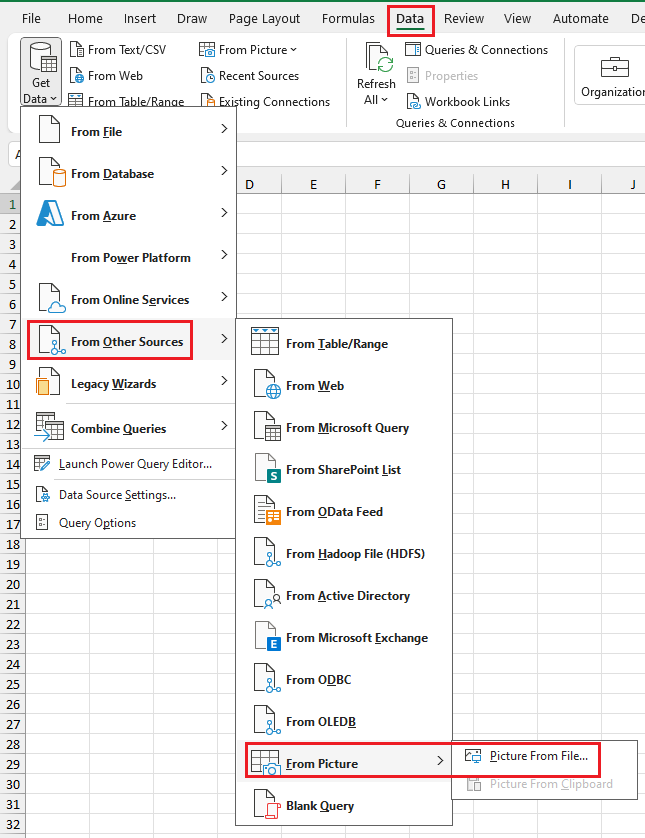Click the Recent Sources clock icon

click(x=207, y=75)
